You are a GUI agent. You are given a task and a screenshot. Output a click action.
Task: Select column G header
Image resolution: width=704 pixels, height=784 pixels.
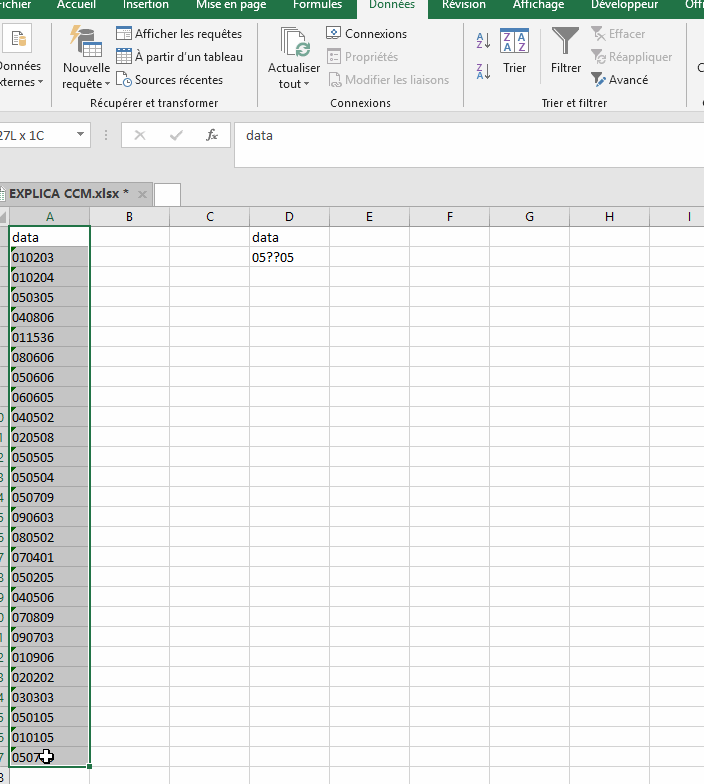[530, 216]
